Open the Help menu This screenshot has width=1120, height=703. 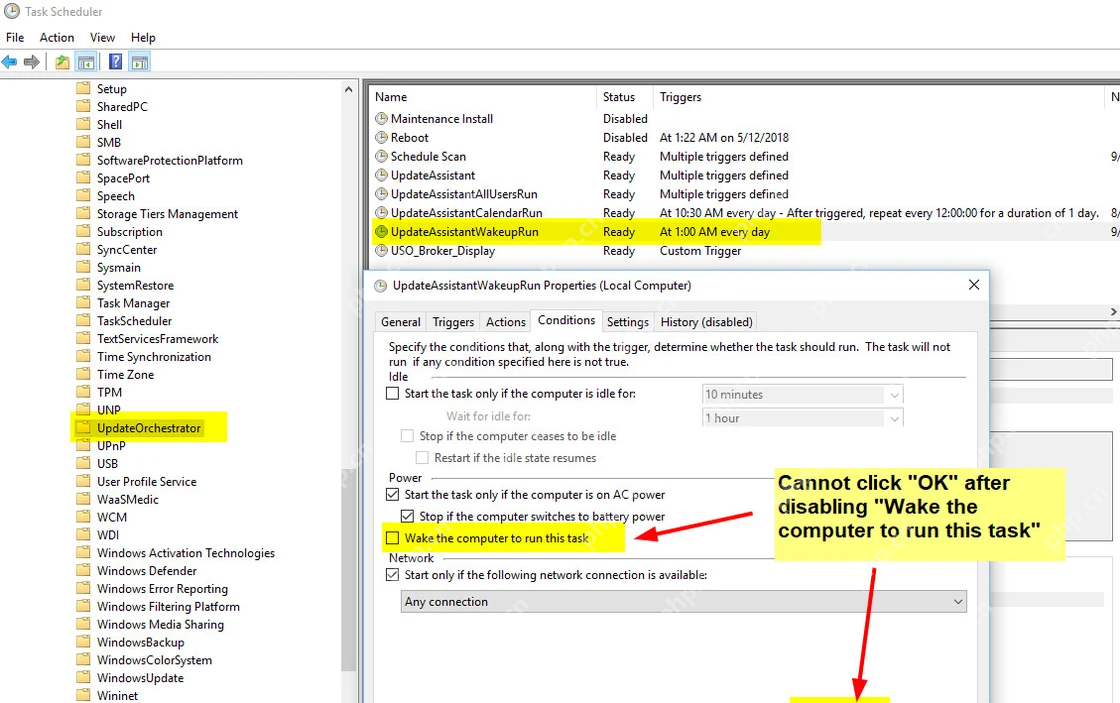143,37
